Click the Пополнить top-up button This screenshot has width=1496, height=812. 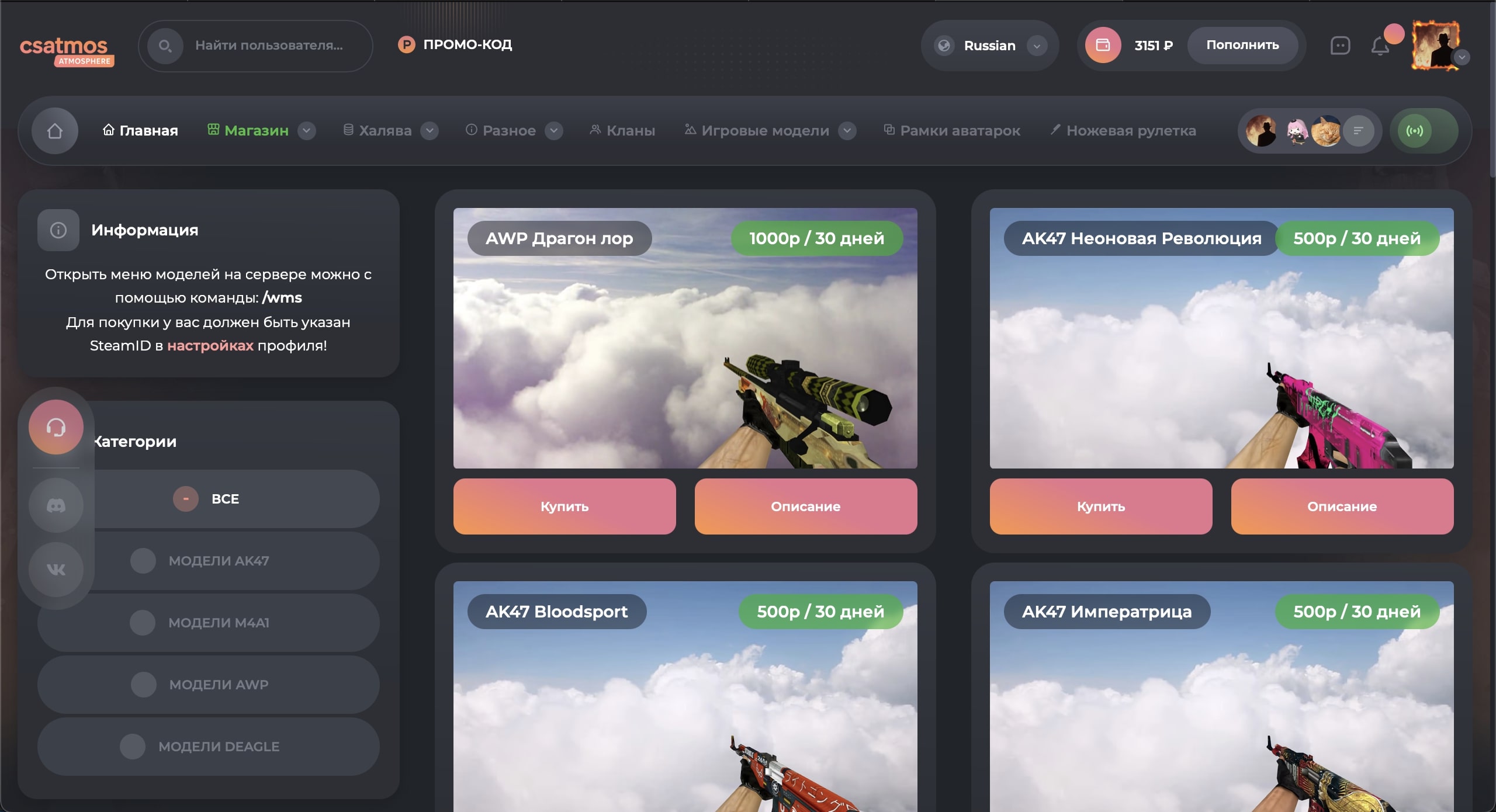(1242, 45)
